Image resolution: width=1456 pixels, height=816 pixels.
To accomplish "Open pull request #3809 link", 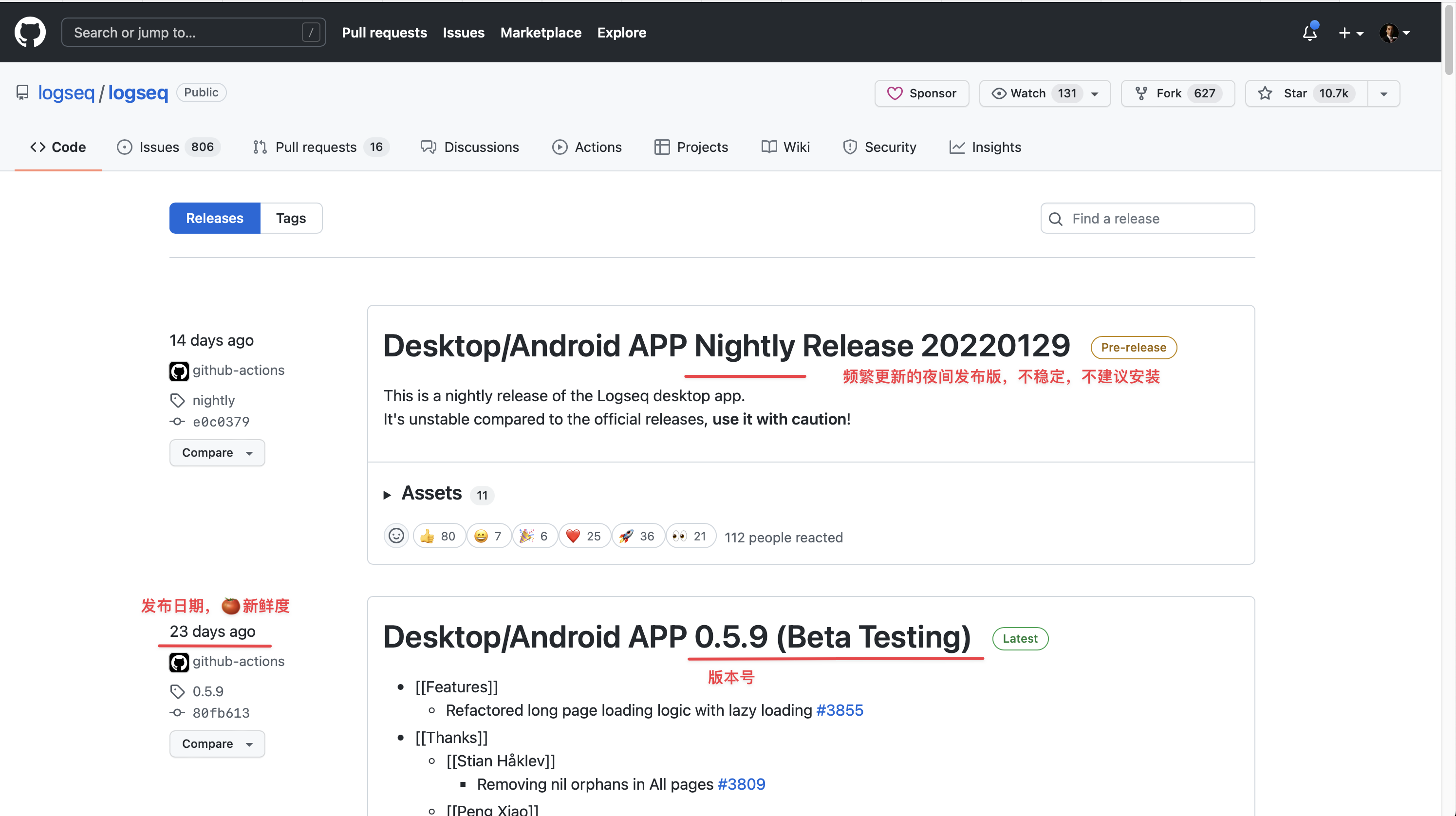I will point(741,784).
